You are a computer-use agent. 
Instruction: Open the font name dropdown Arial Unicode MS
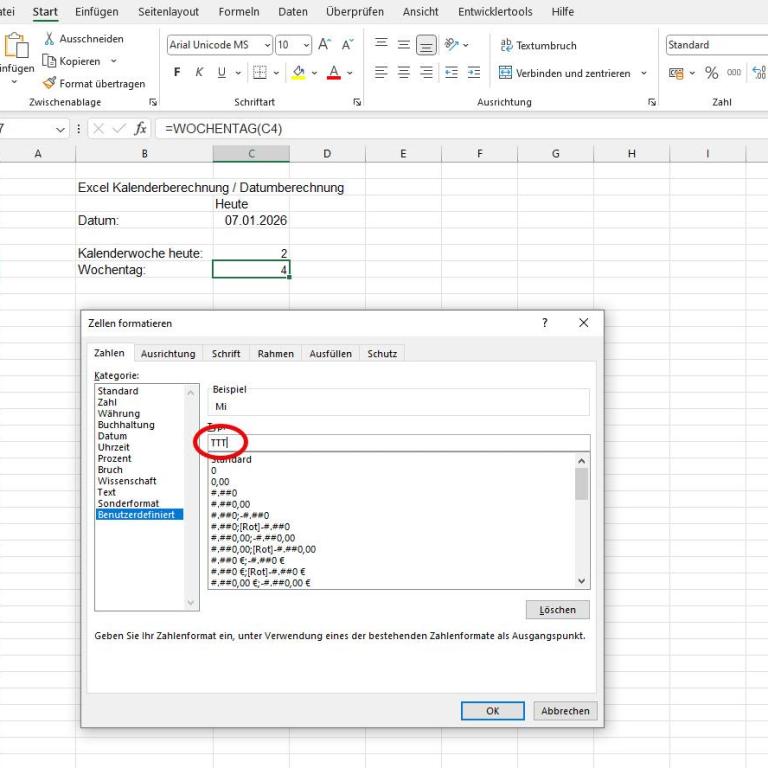[x=267, y=45]
